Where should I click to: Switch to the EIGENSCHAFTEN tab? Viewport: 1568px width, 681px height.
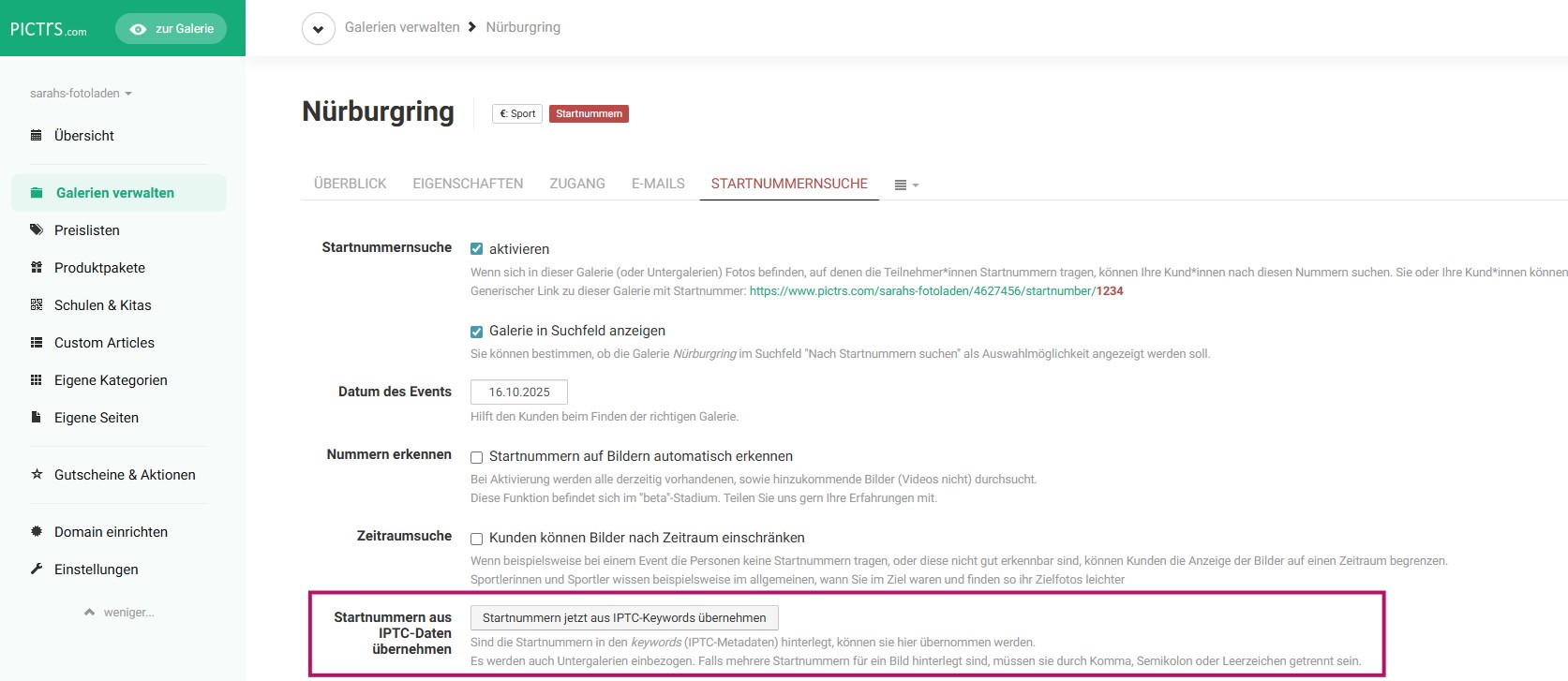pos(468,184)
